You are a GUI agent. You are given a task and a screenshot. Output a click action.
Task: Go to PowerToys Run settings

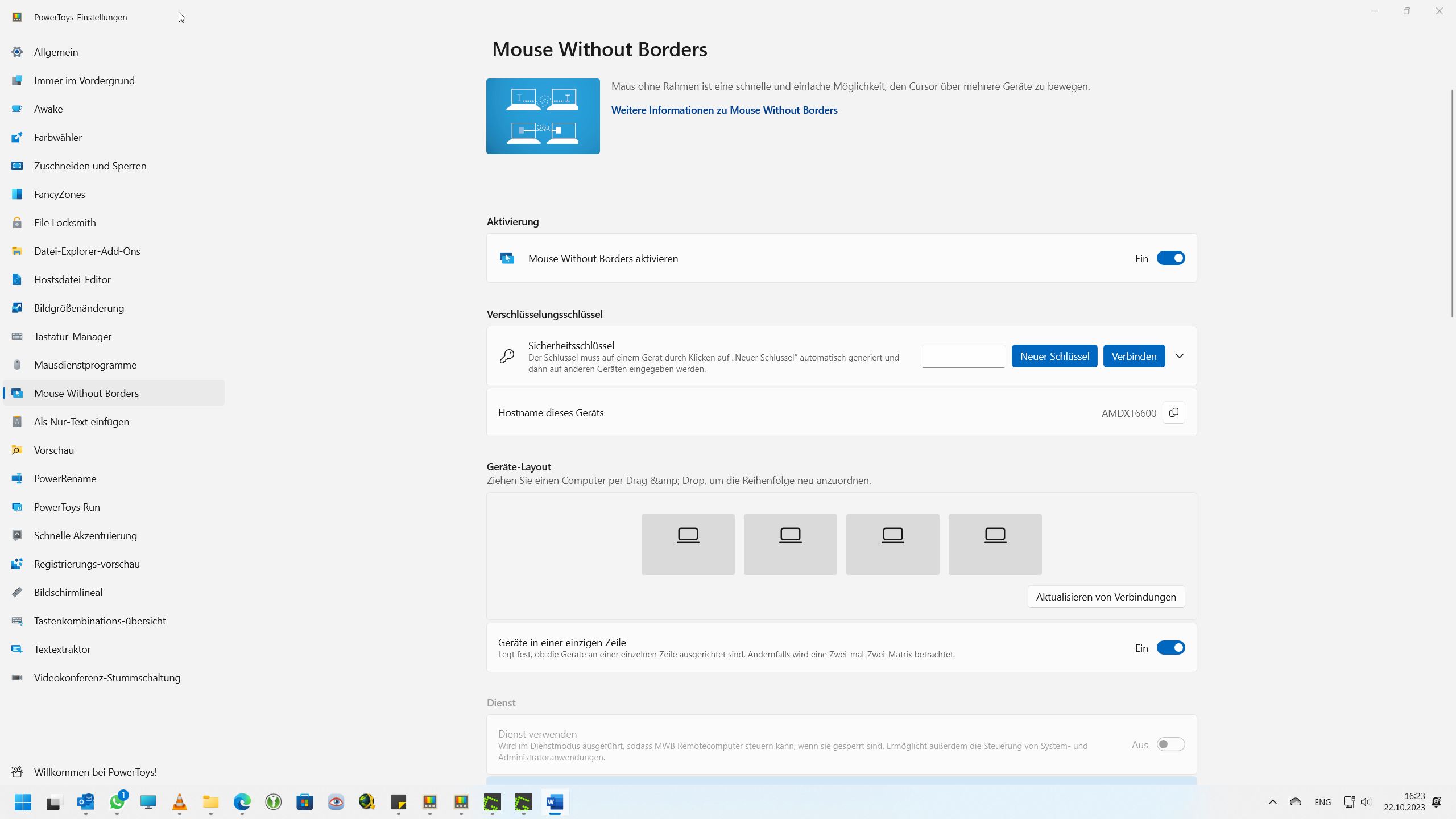tap(67, 507)
